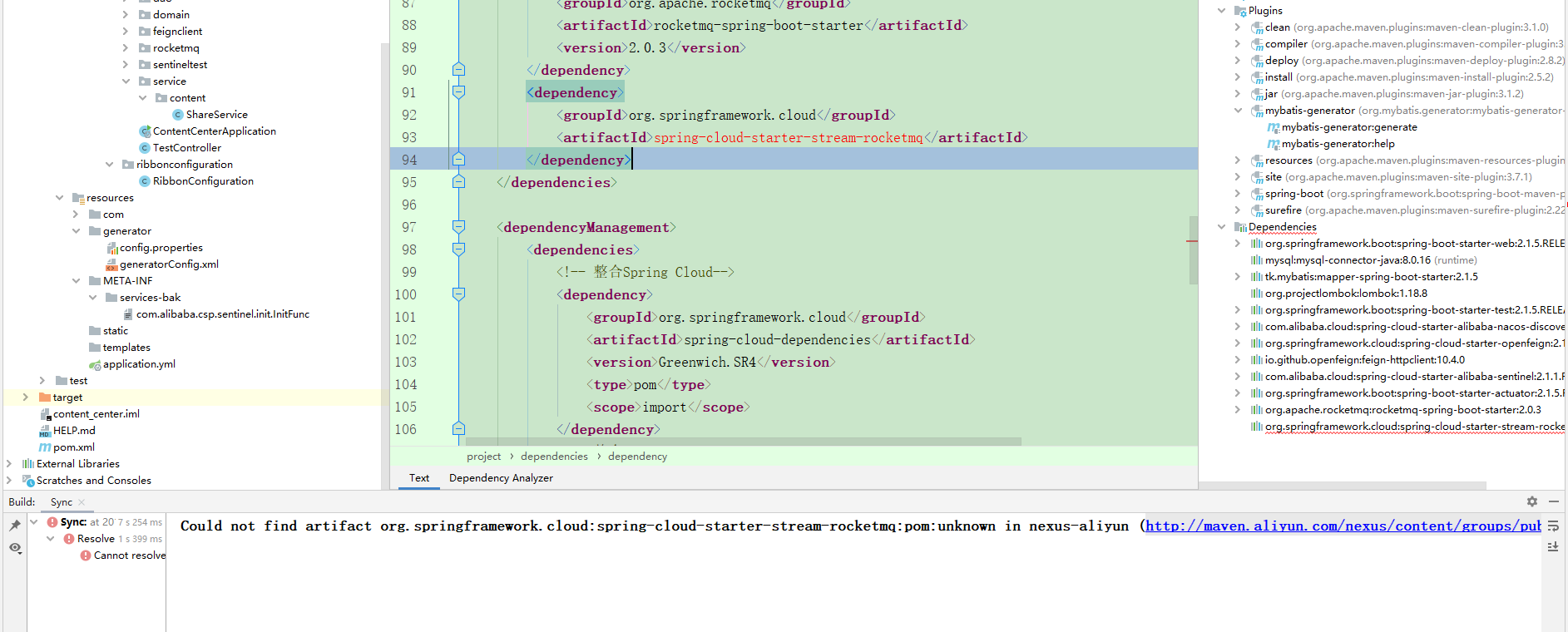The image size is (1568, 632).
Task: Hide the Build panel with minimize dash
Action: (x=1553, y=501)
